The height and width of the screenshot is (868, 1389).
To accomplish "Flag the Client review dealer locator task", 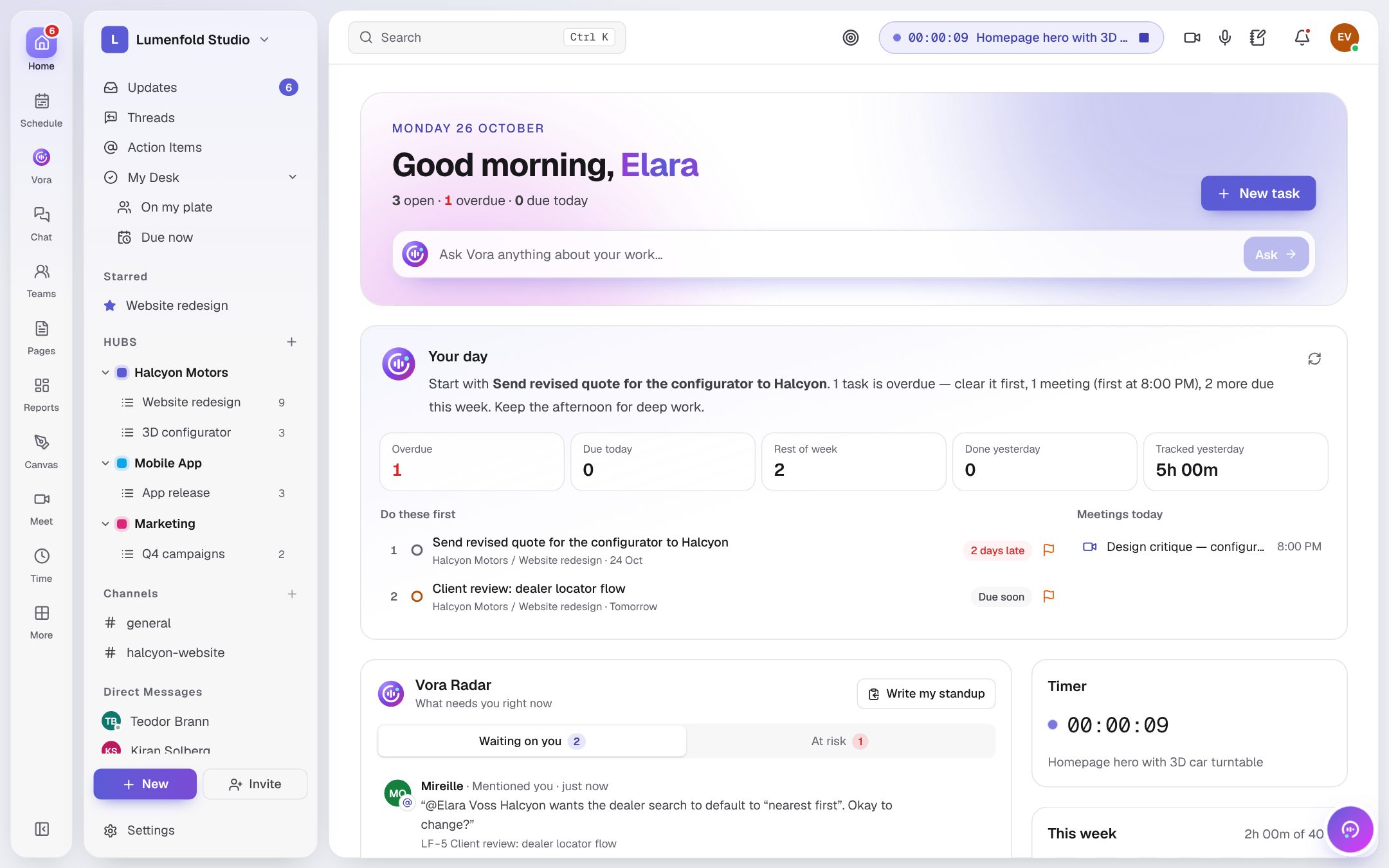I will pos(1049,596).
